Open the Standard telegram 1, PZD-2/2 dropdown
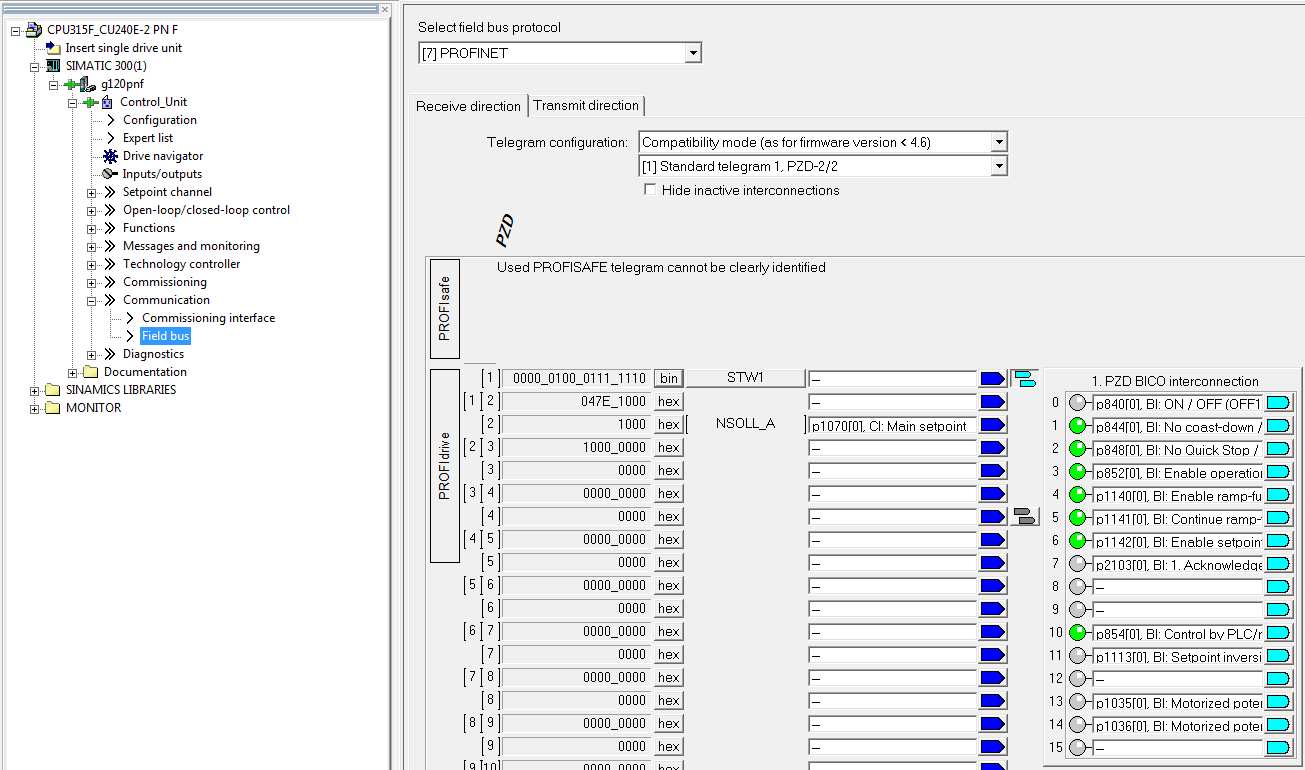 tap(998, 166)
